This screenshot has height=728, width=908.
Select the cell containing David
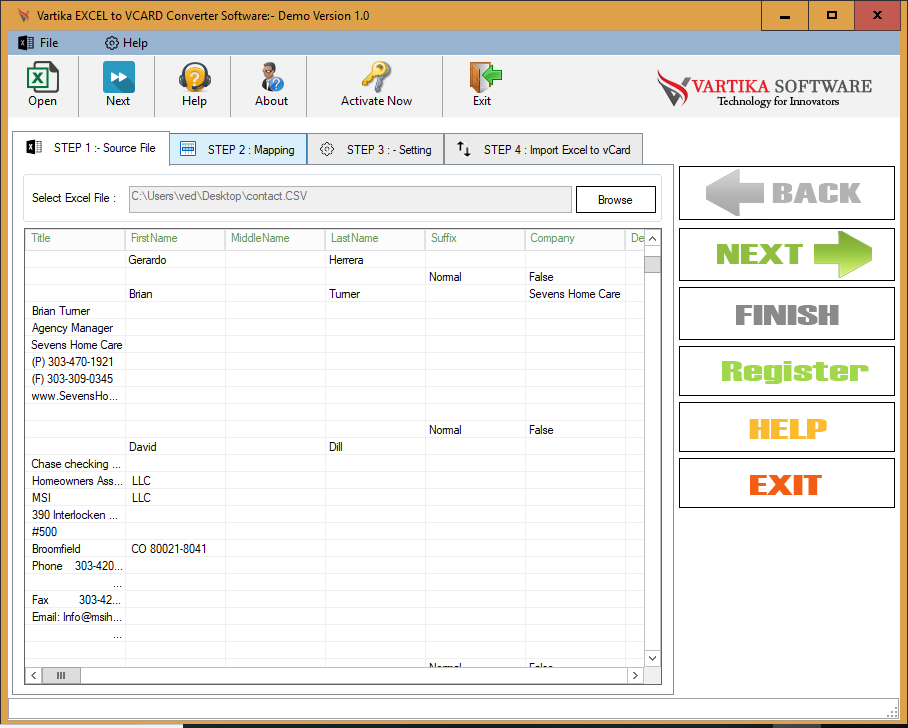(175, 447)
